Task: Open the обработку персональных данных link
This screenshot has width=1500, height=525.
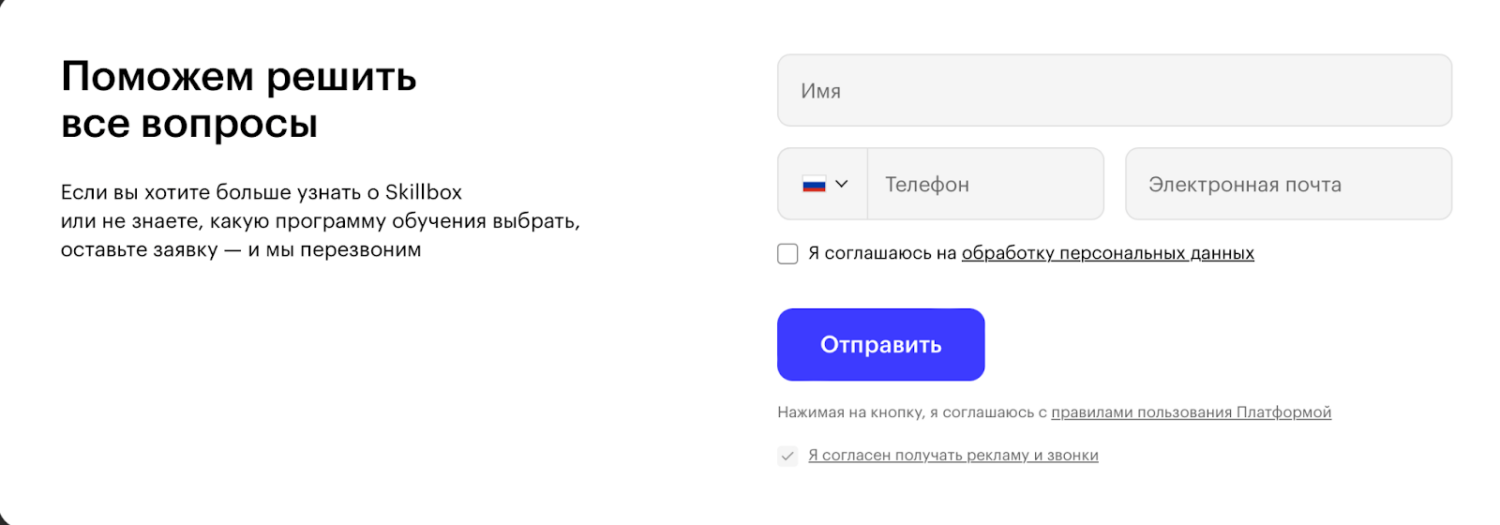Action: 1107,254
